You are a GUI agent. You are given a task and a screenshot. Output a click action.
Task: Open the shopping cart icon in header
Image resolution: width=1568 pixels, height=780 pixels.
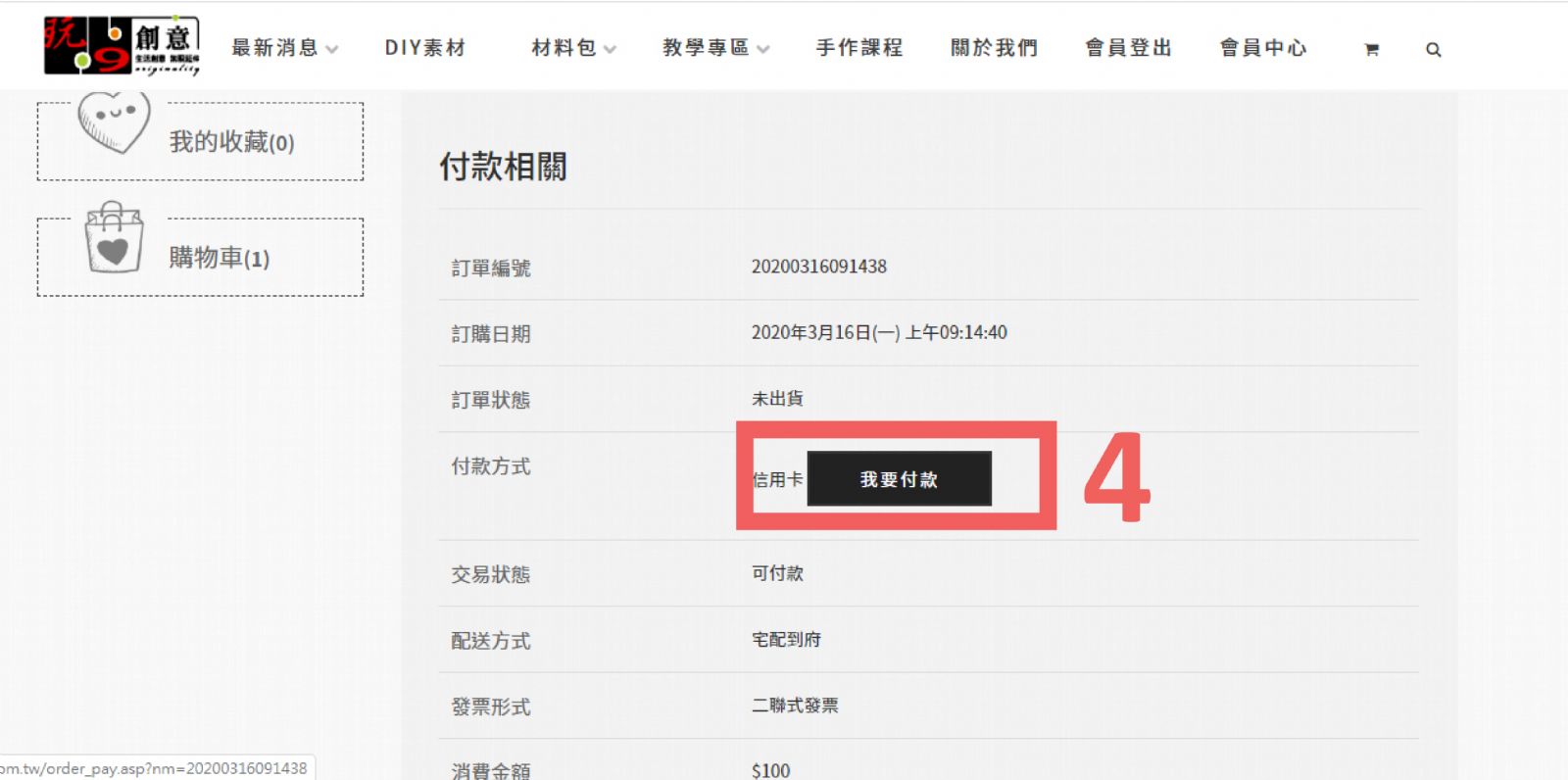[1371, 49]
